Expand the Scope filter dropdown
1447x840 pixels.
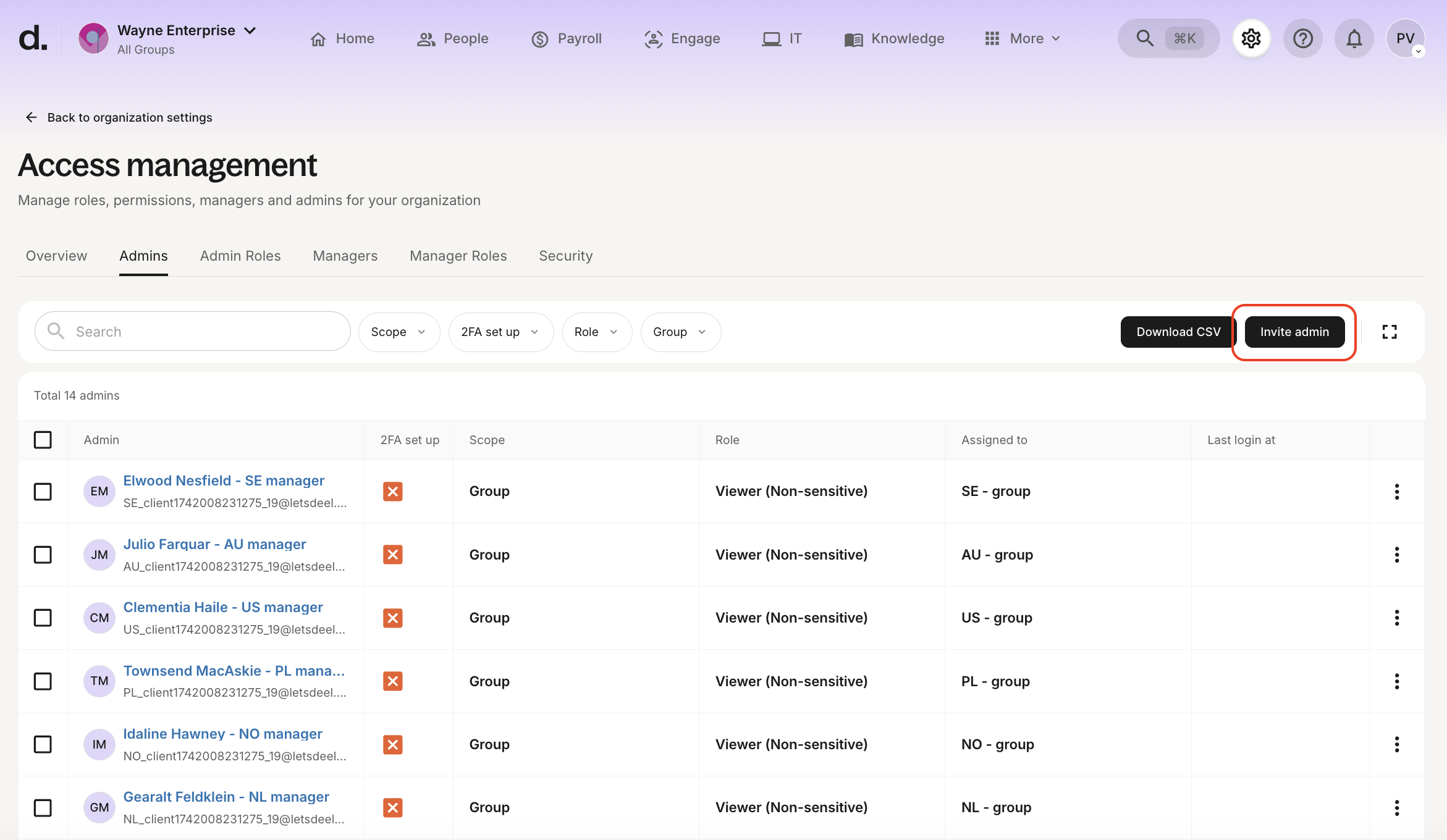coord(399,332)
